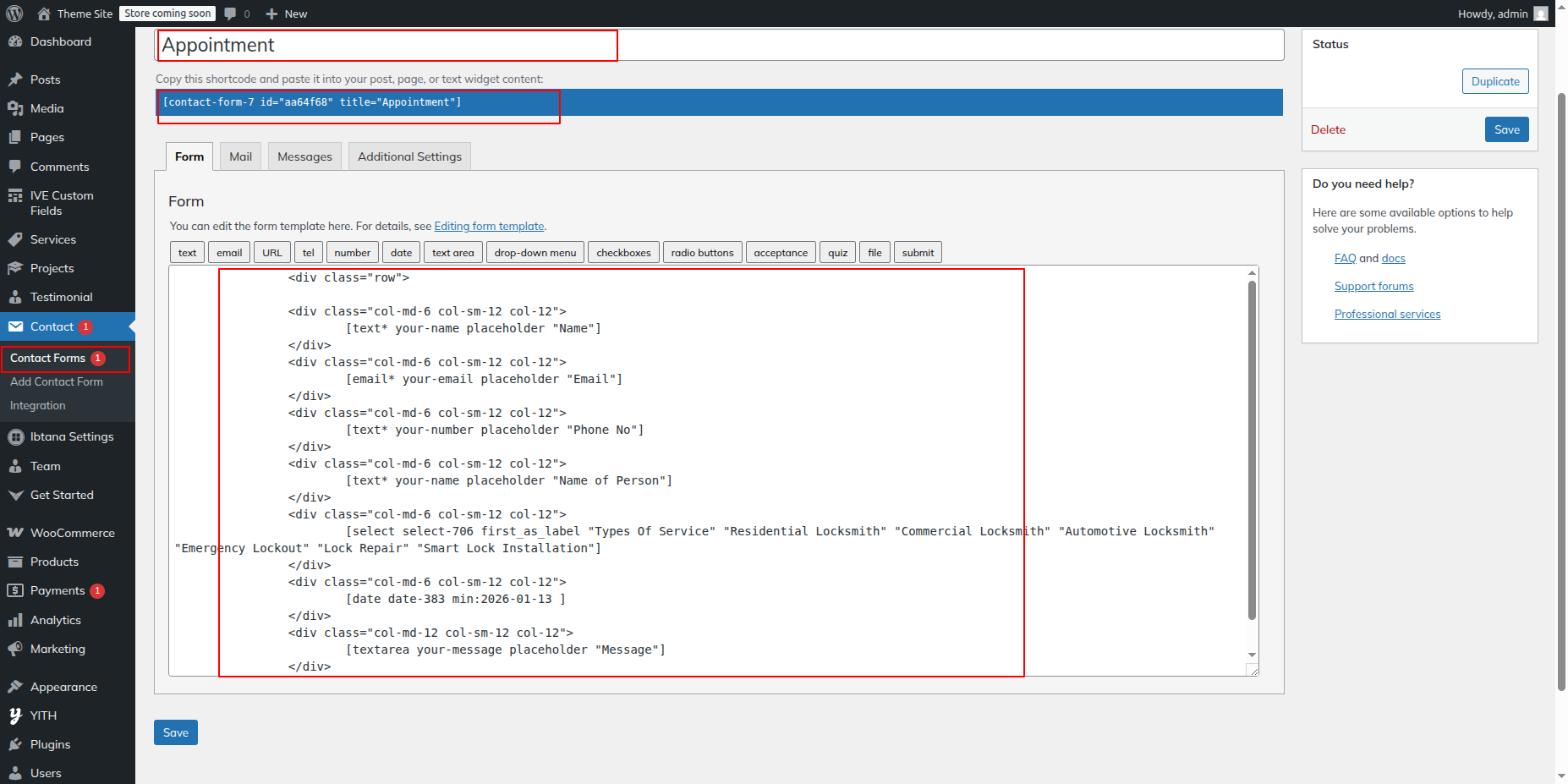Viewport: 1568px width, 784px height.
Task: Open the New content menu in admin bar
Action: pos(287,14)
